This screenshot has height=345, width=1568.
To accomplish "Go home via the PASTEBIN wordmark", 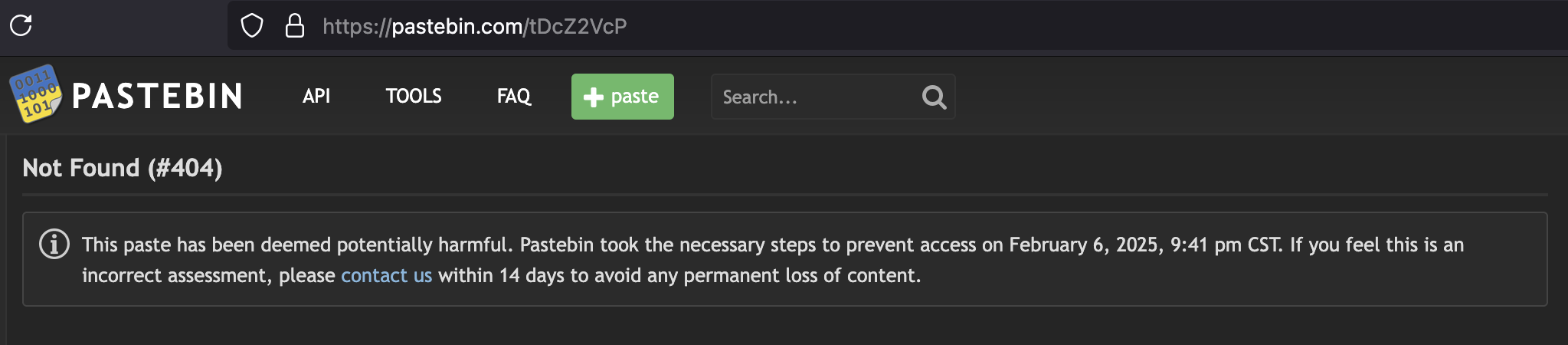I will pos(157,97).
